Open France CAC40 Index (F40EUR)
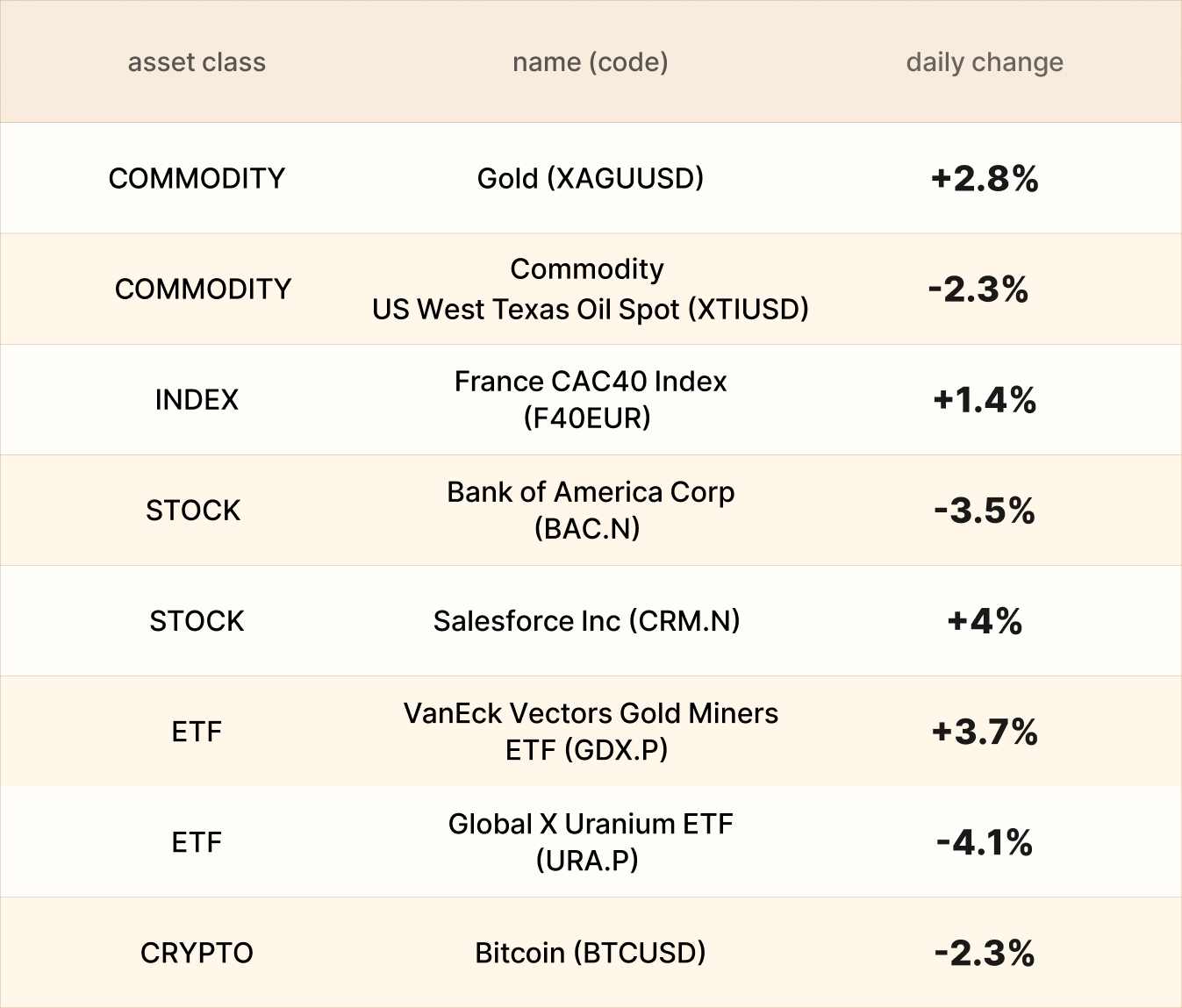Image resolution: width=1182 pixels, height=1008 pixels. (590, 399)
